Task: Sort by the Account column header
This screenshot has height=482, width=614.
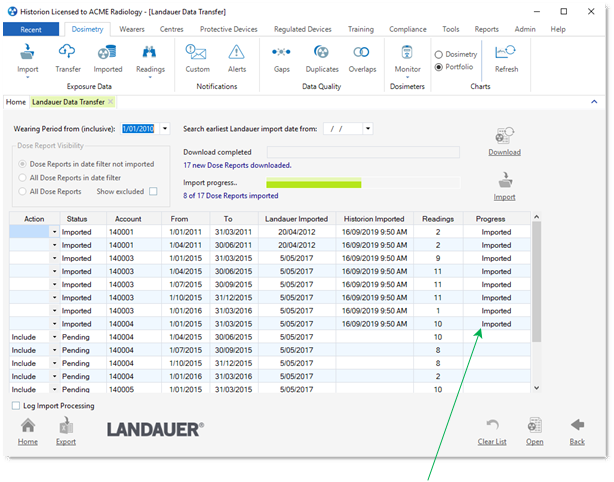Action: 134,219
